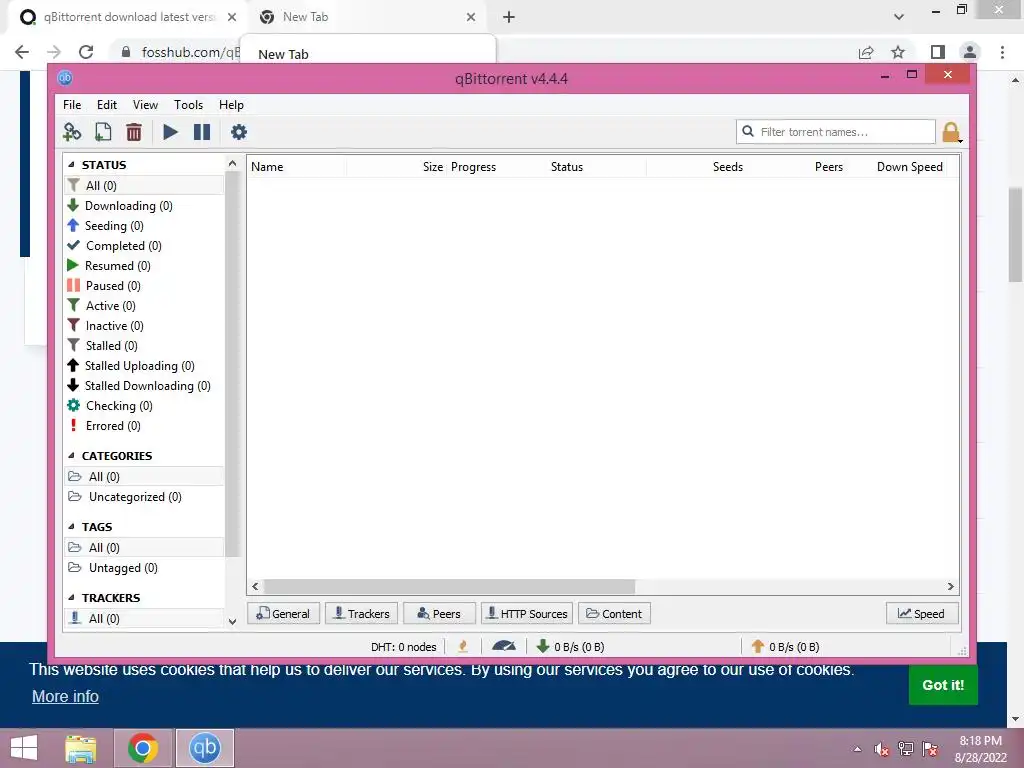Open the File menu
The image size is (1024, 768).
[x=72, y=105]
